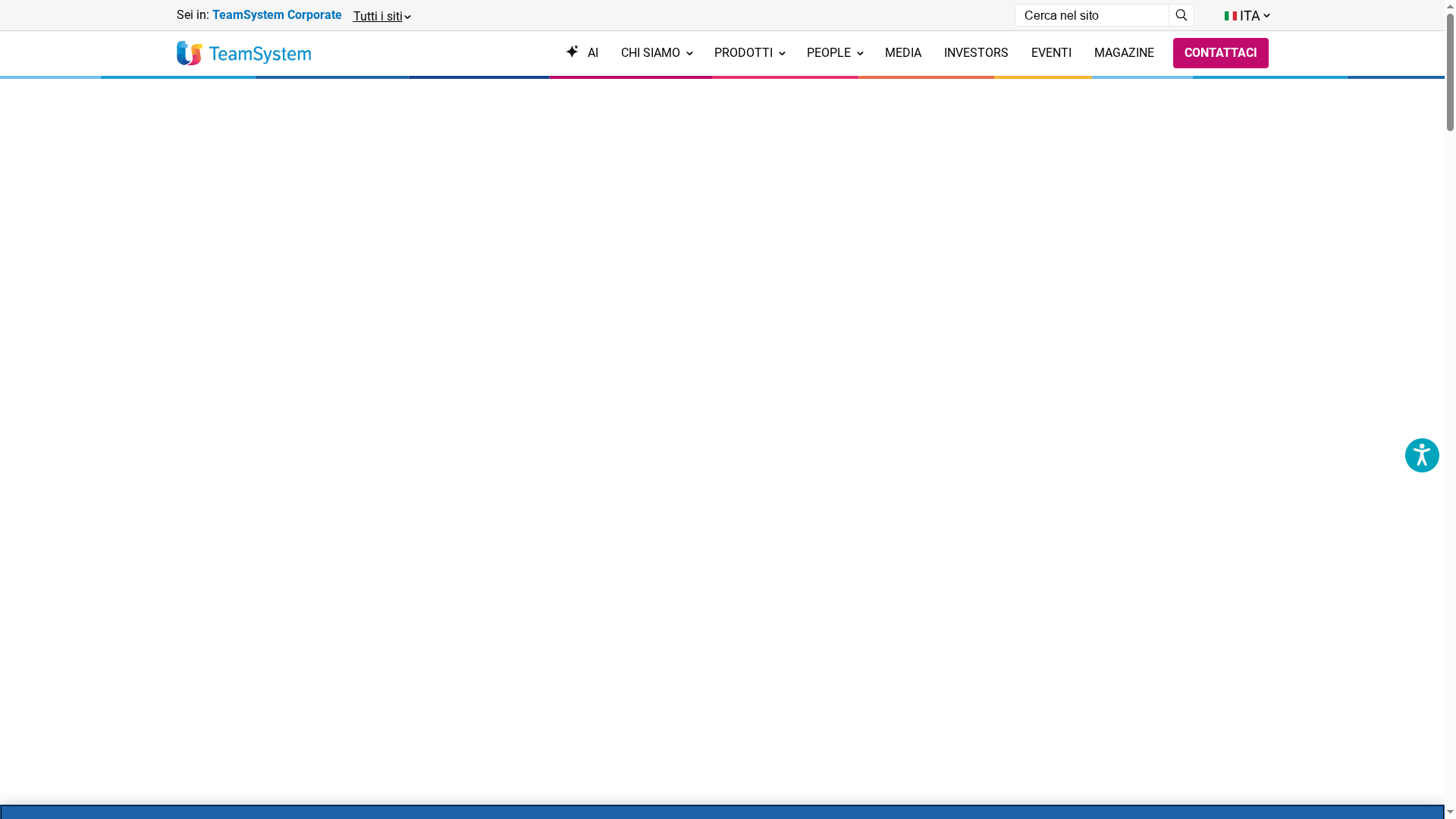Click the search magnifier icon
1456x819 pixels.
1181,15
